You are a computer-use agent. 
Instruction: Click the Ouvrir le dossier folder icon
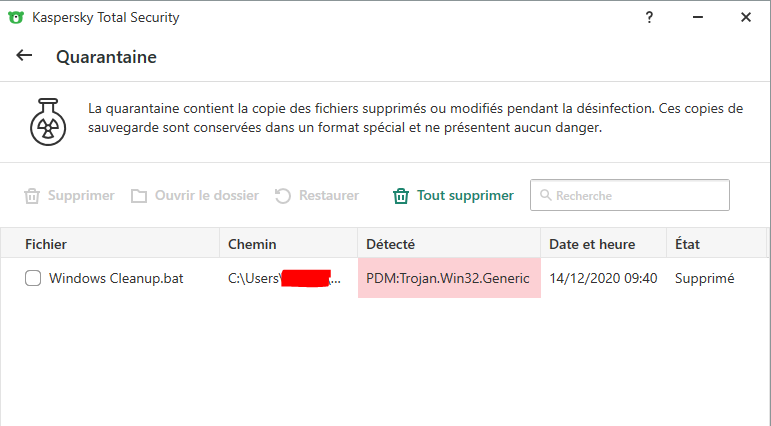pyautogui.click(x=139, y=196)
